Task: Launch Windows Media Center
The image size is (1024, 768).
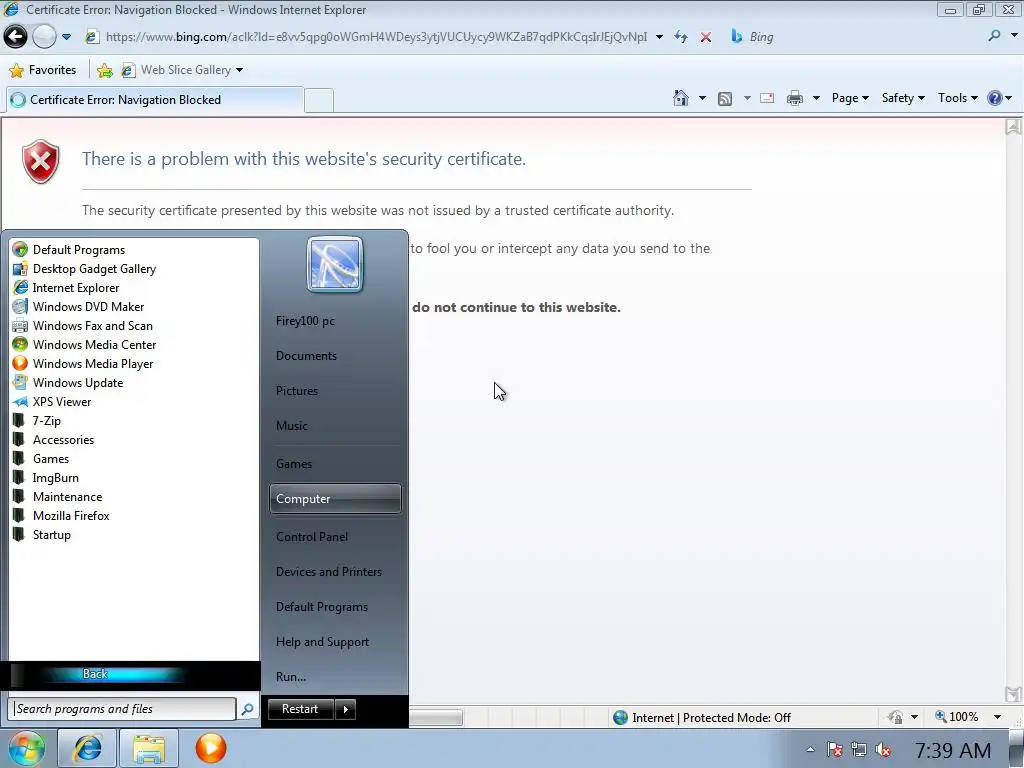Action: pyautogui.click(x=134, y=344)
